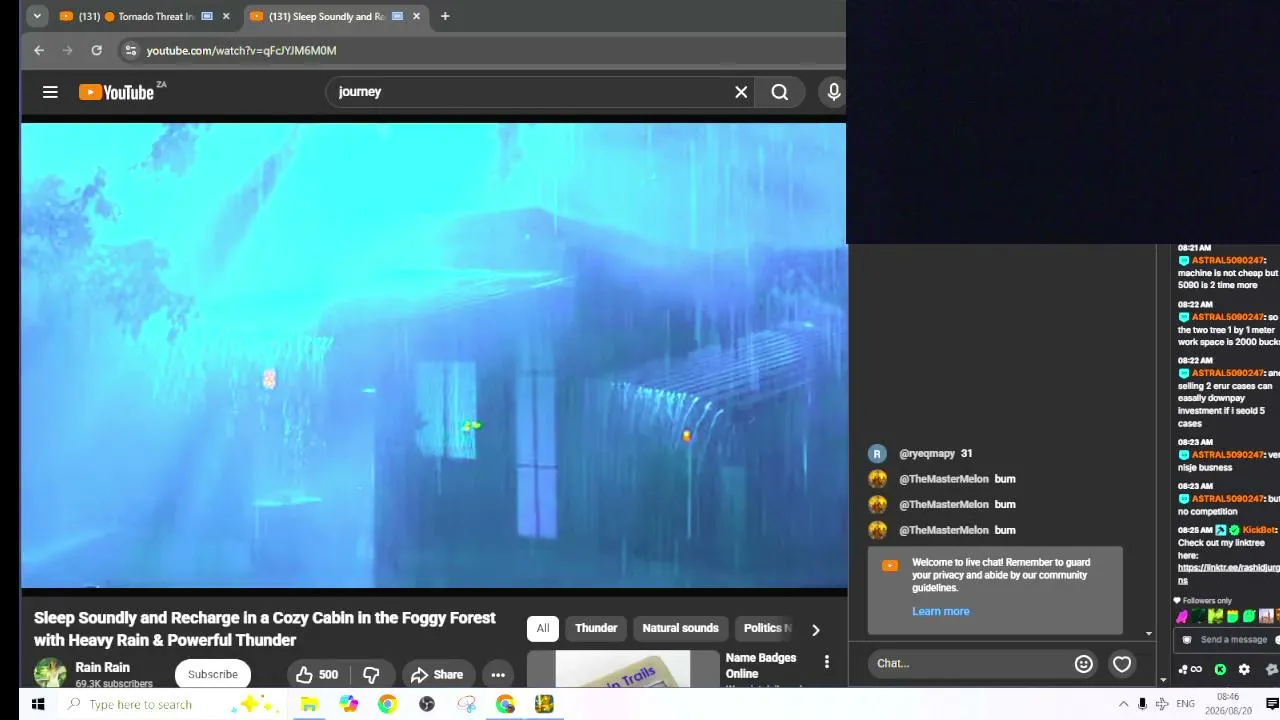
Task: Open the notification center icon
Action: click(1272, 704)
